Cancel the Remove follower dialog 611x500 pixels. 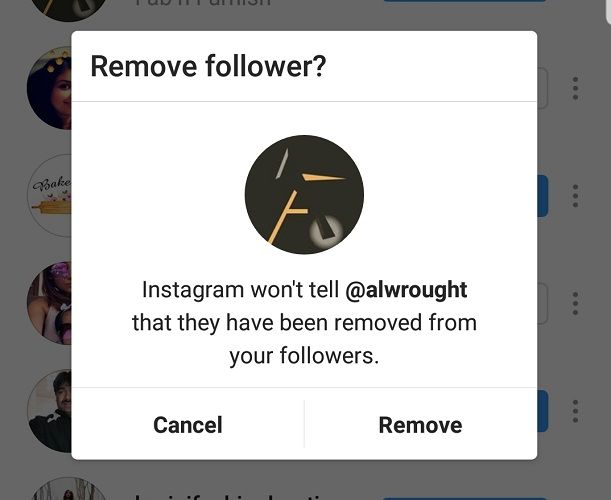188,425
